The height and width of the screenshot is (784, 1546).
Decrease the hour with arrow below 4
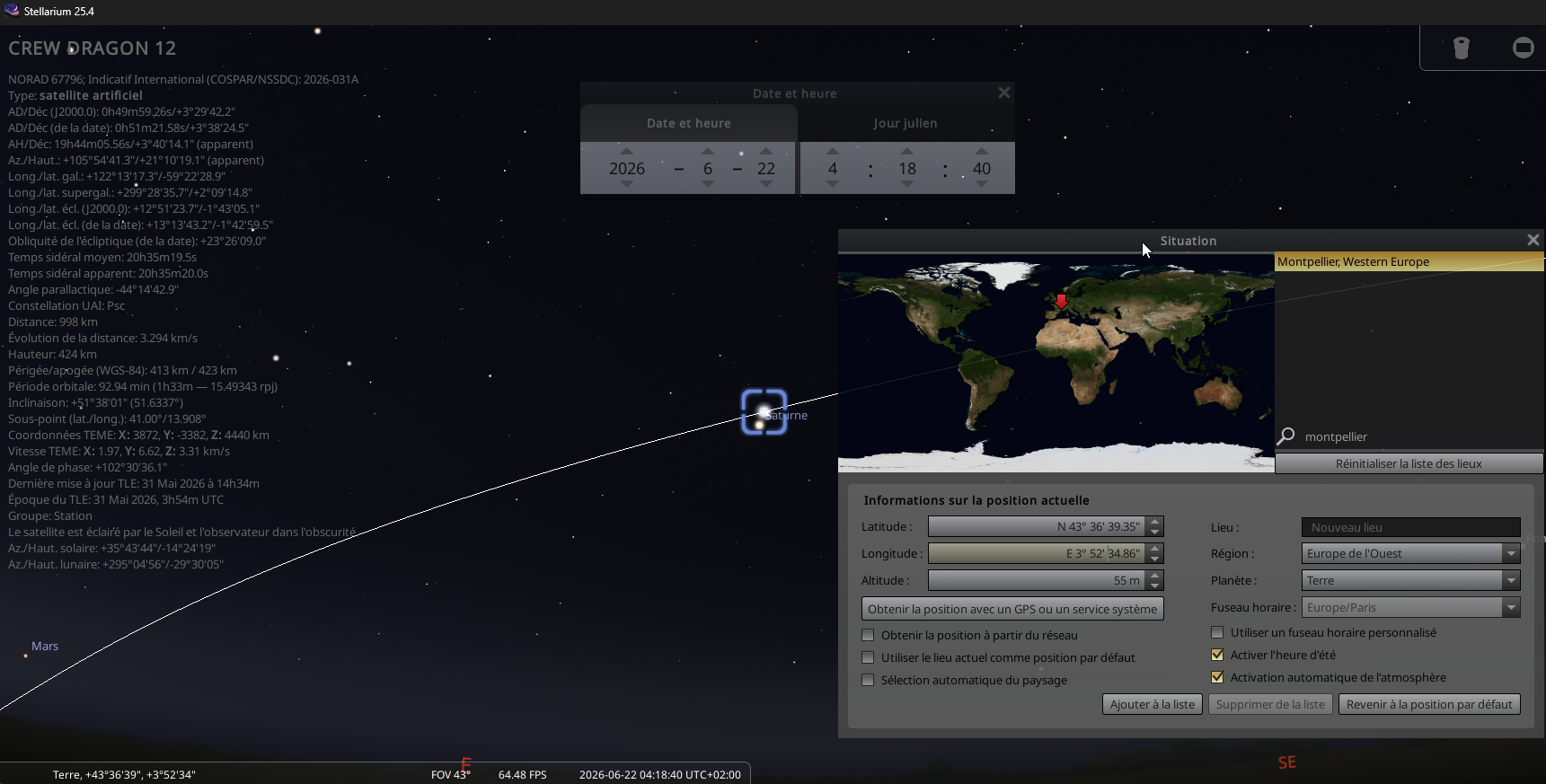(833, 184)
